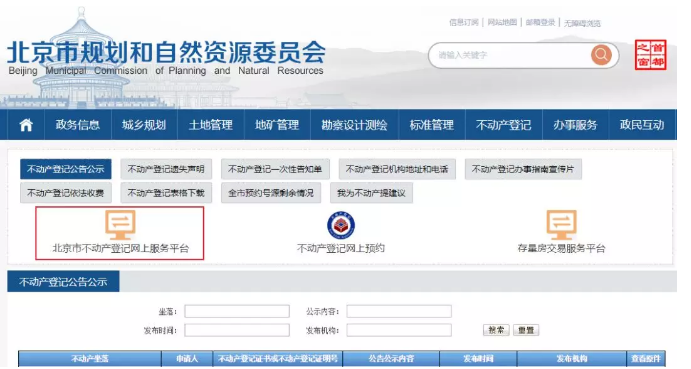Screen dimensions: 691x369
Task: Open the 标准管理 menu
Action: [x=432, y=125]
